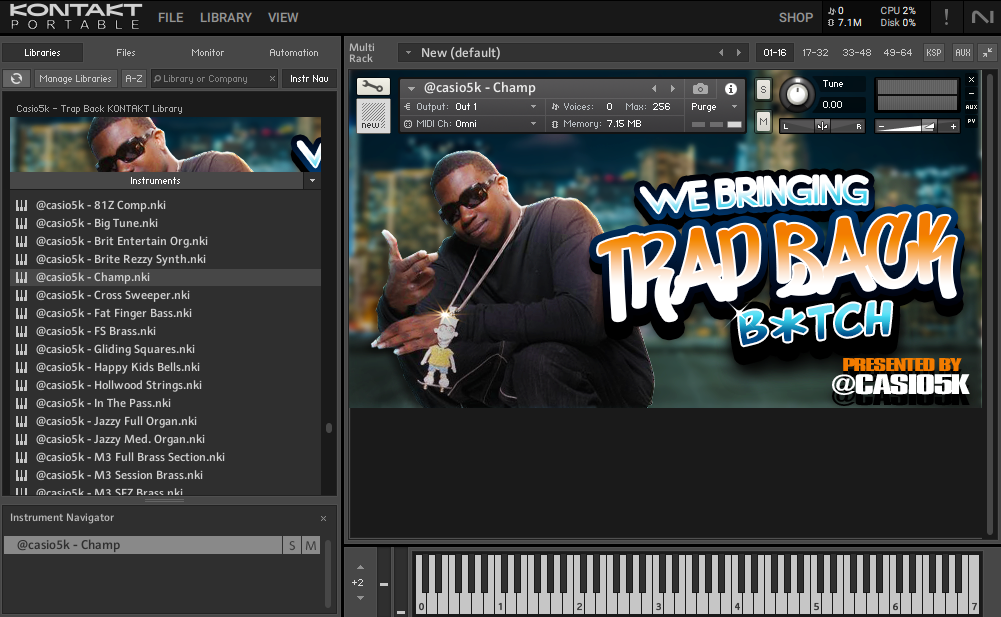Click the exclamation warning icon
This screenshot has width=1001, height=617.
[946, 17]
